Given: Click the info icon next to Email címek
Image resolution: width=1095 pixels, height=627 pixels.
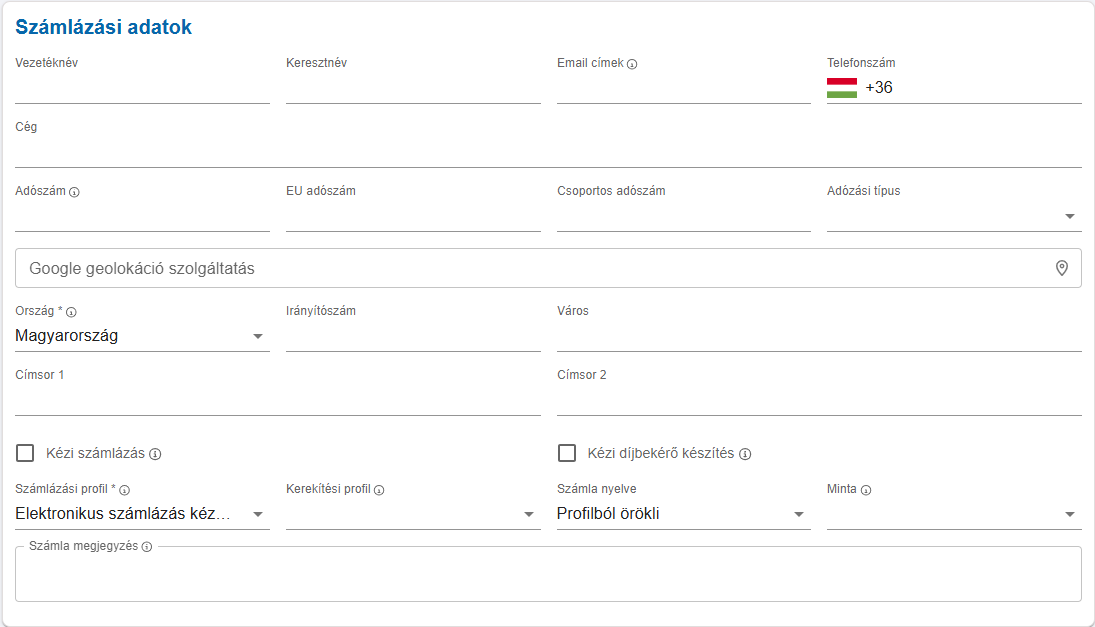Looking at the screenshot, I should (632, 64).
